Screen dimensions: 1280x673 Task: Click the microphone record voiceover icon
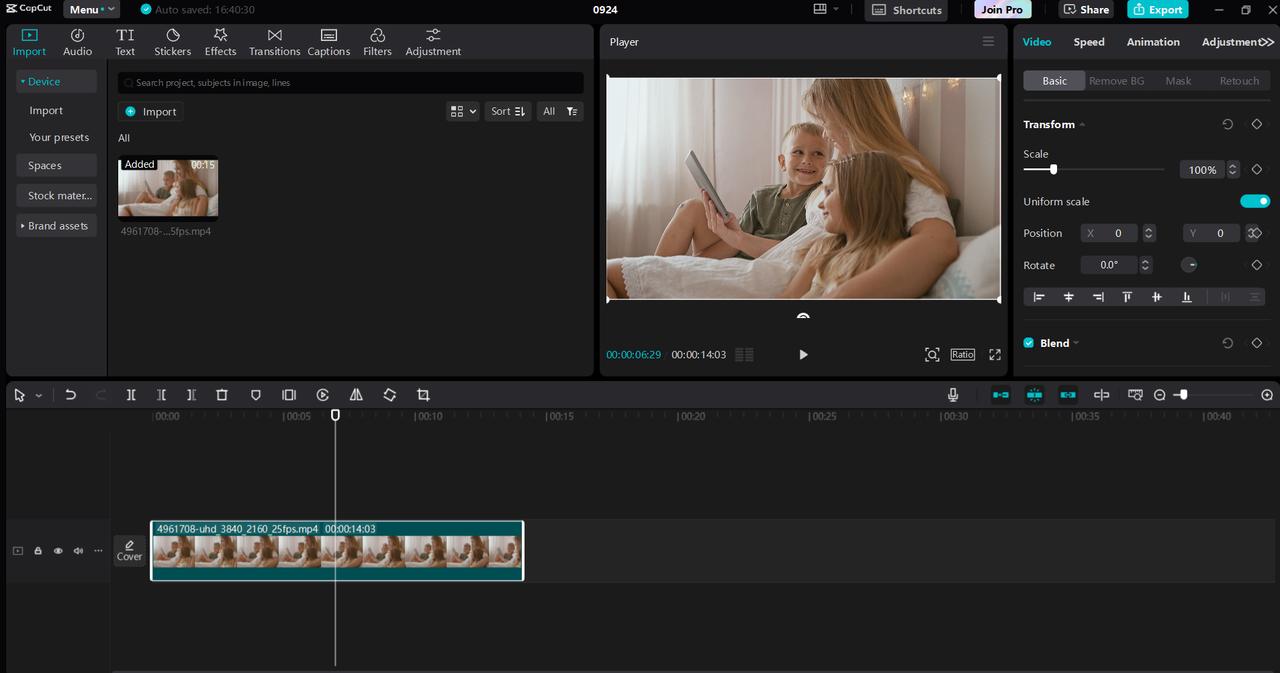[953, 395]
